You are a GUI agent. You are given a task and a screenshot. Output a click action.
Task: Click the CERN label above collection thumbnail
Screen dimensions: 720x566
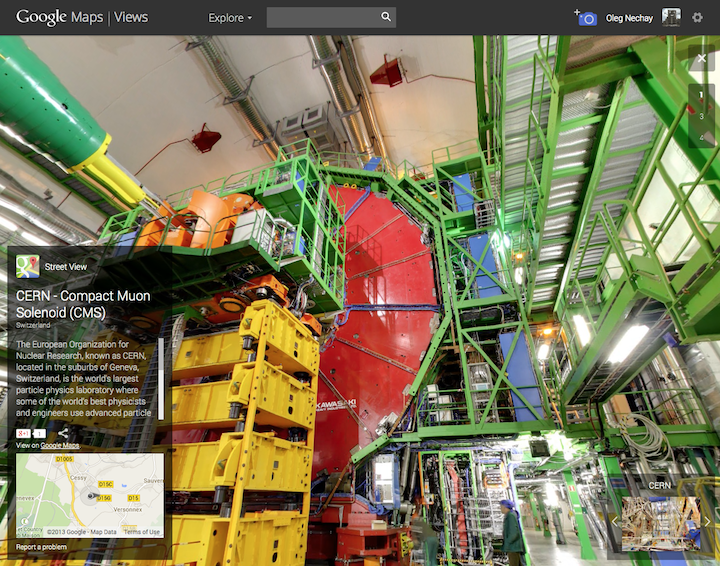[659, 486]
